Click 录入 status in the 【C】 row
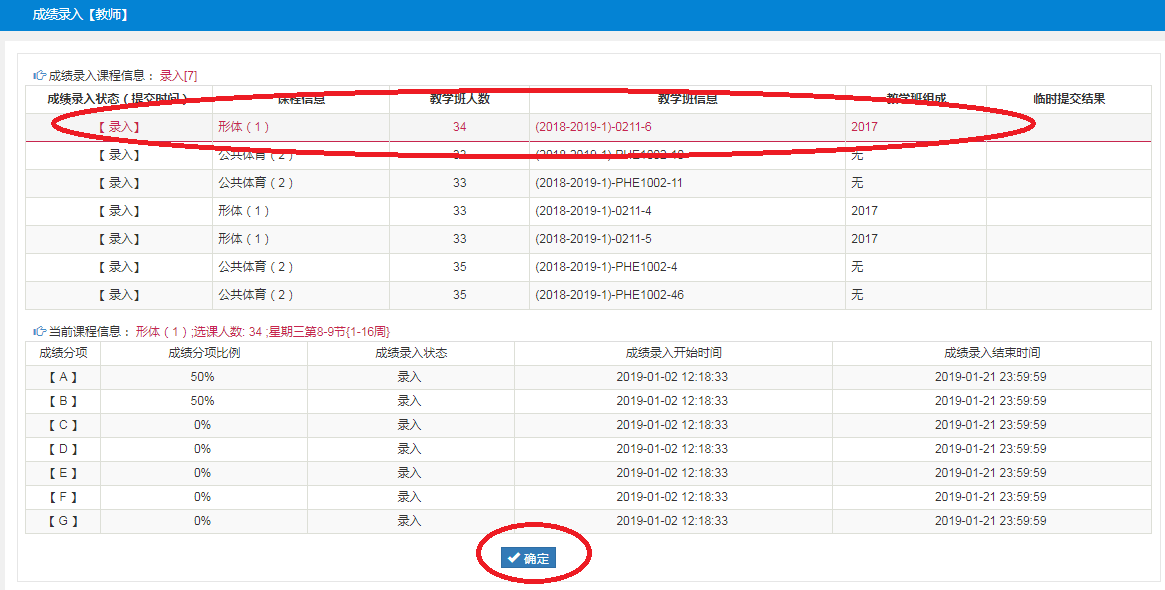This screenshot has height=590, width=1165. click(410, 425)
